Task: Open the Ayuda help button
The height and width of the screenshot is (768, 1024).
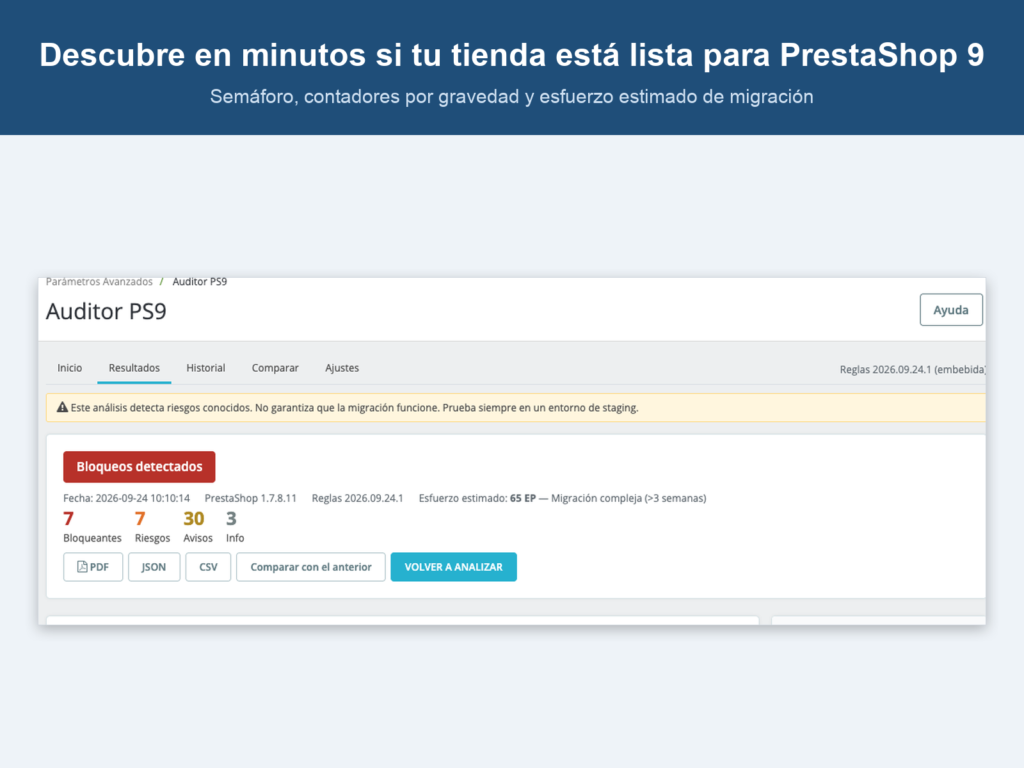Action: [x=950, y=310]
